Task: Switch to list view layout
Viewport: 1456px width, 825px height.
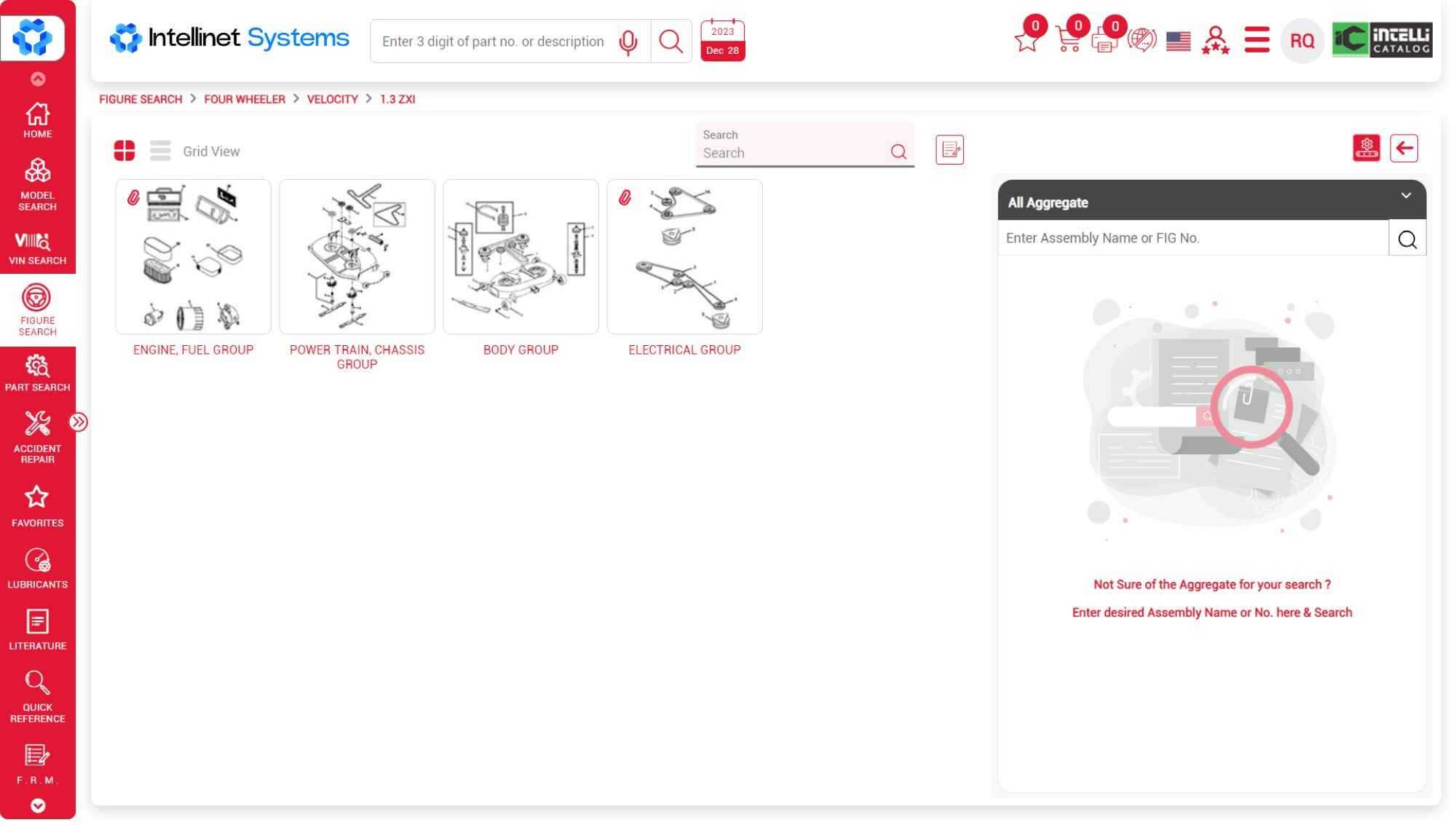Action: click(160, 151)
